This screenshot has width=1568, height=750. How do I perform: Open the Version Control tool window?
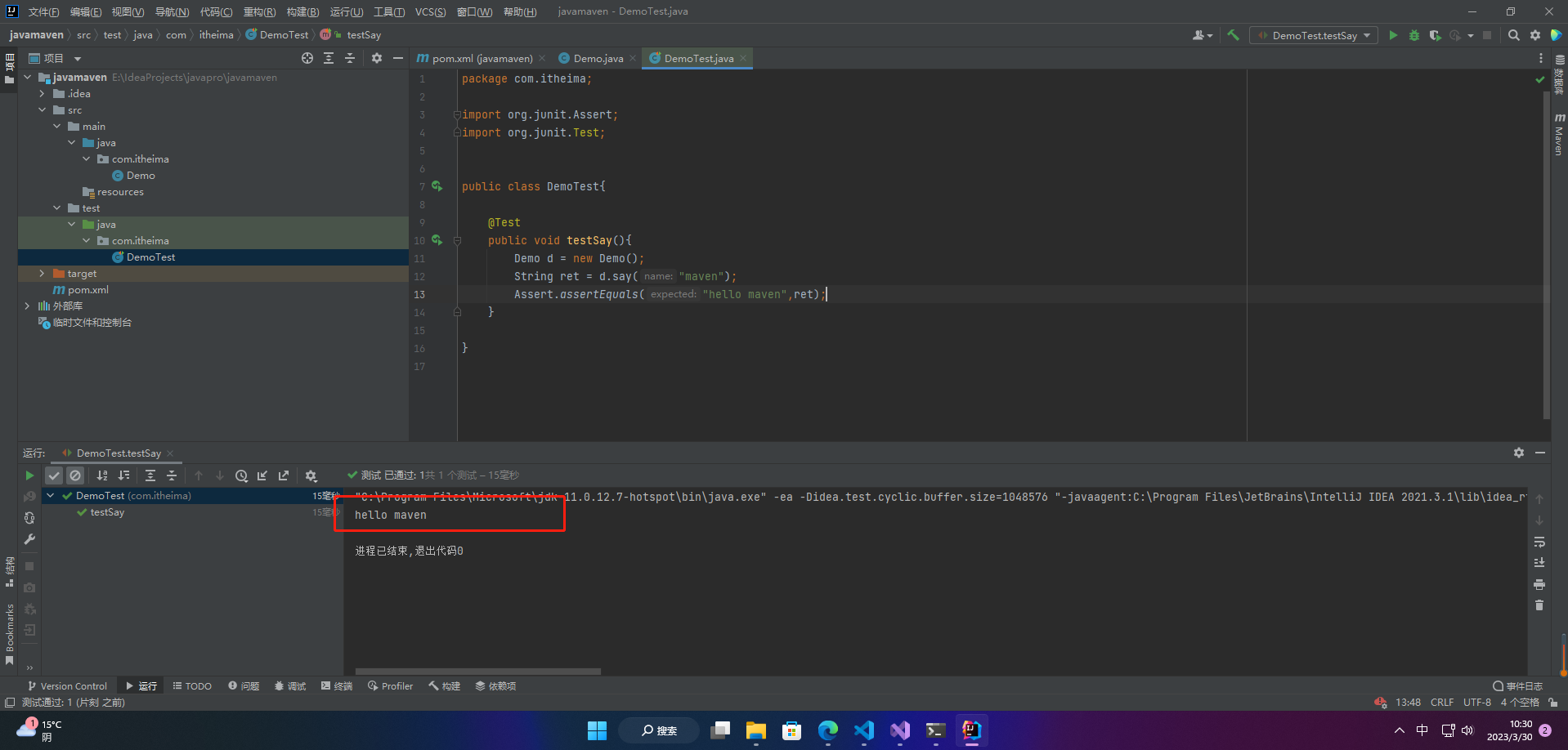pyautogui.click(x=68, y=686)
